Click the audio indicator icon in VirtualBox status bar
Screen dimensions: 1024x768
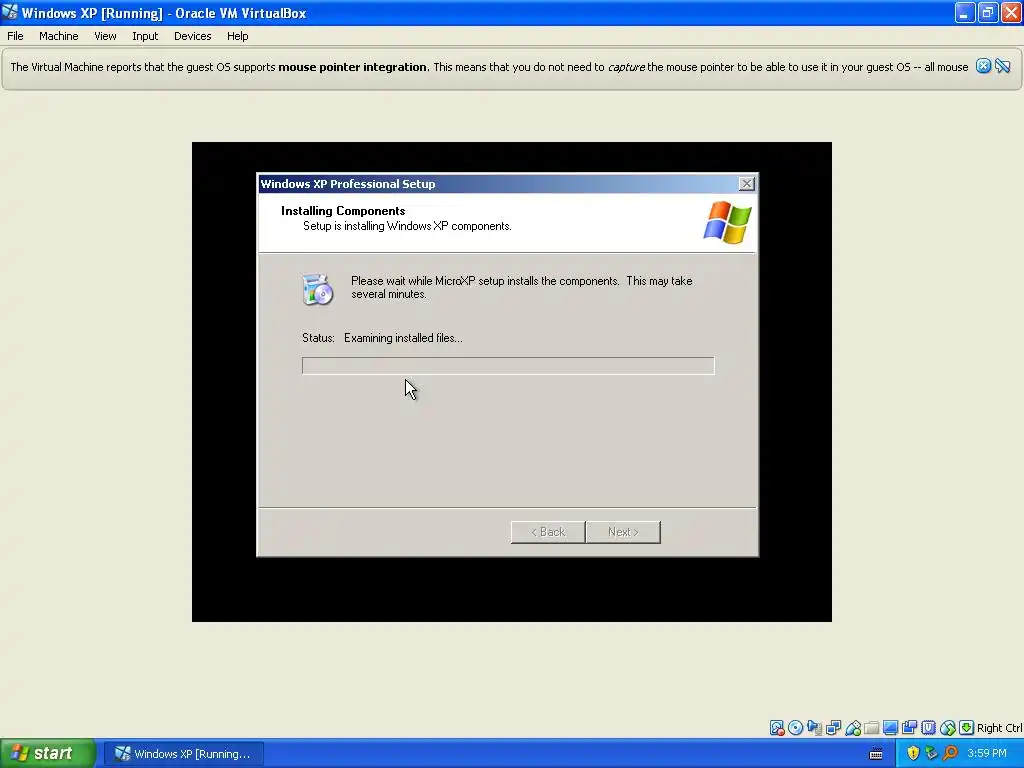coord(814,728)
